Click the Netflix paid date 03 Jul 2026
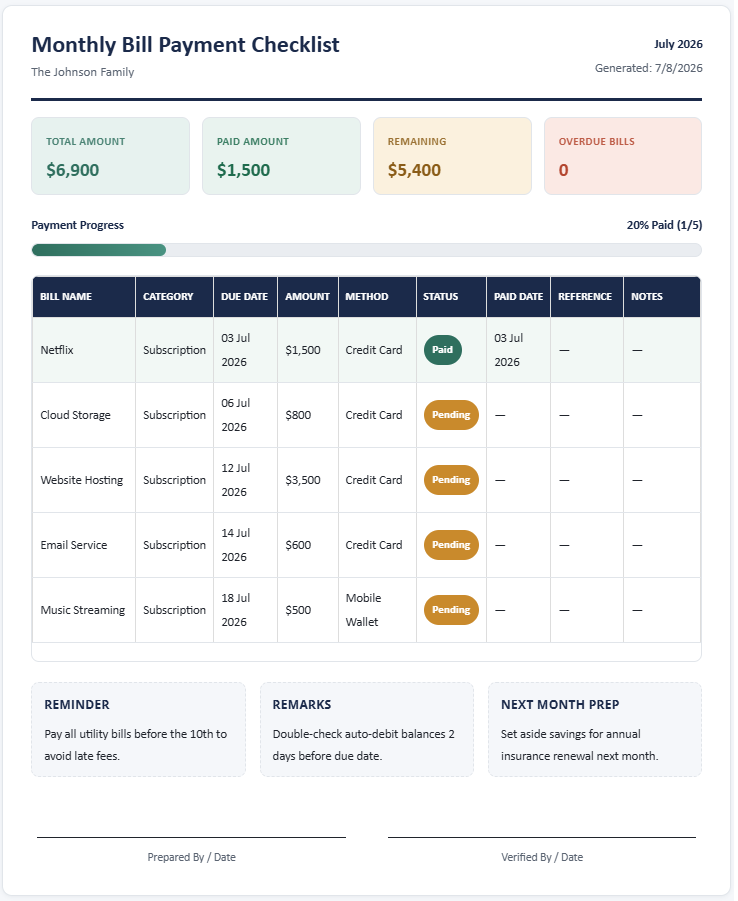Image resolution: width=738 pixels, height=901 pixels. tap(518, 350)
